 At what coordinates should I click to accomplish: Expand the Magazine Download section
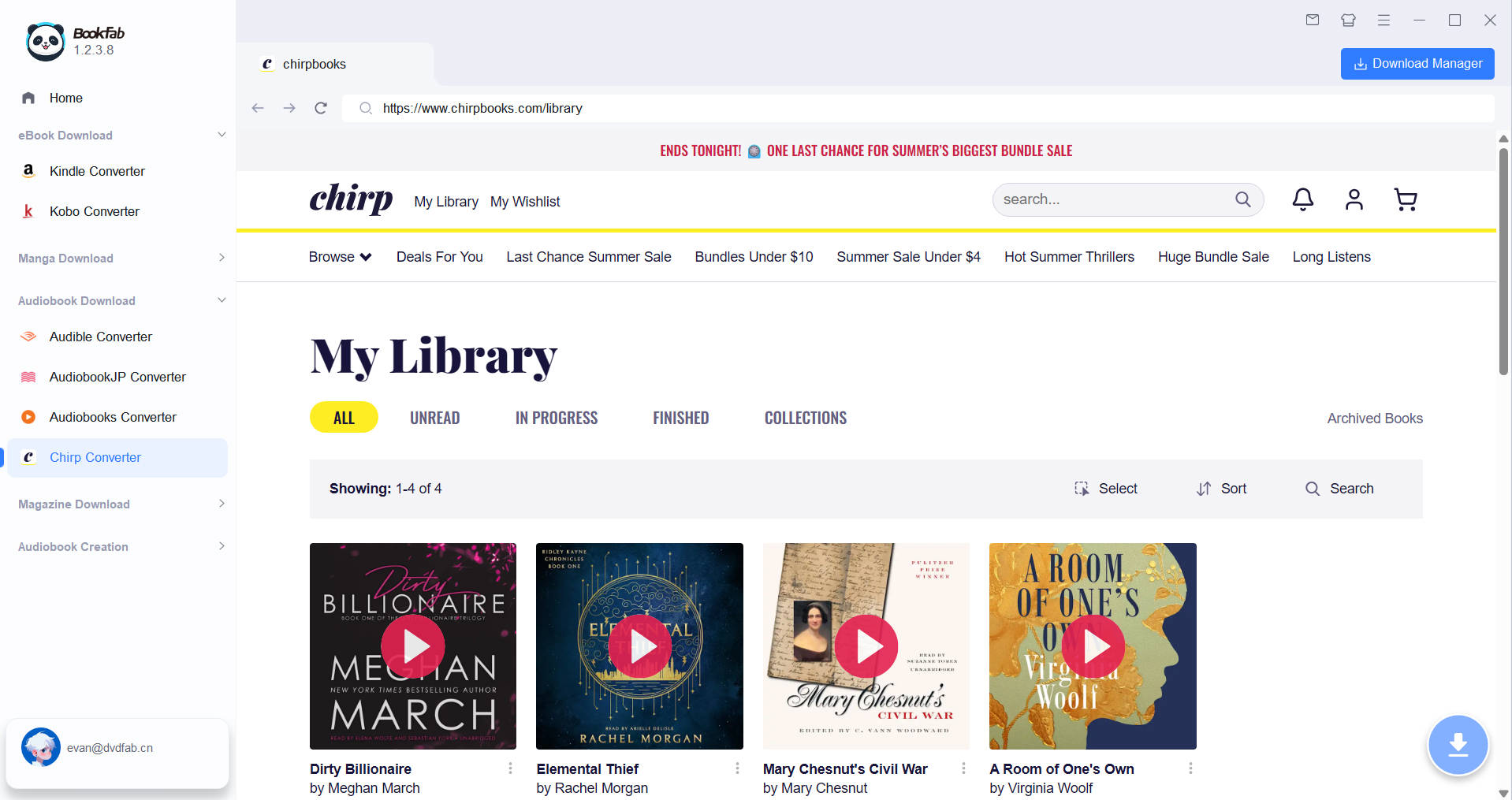pyautogui.click(x=222, y=504)
